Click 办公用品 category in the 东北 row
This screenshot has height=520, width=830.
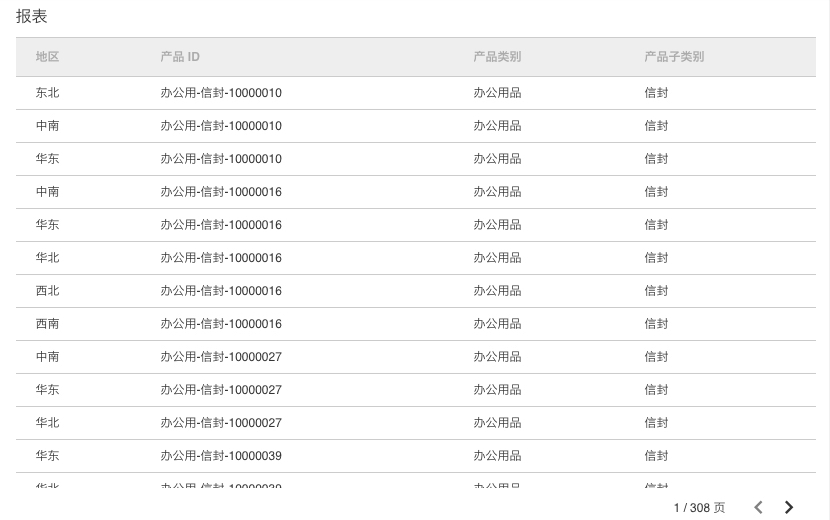point(497,93)
